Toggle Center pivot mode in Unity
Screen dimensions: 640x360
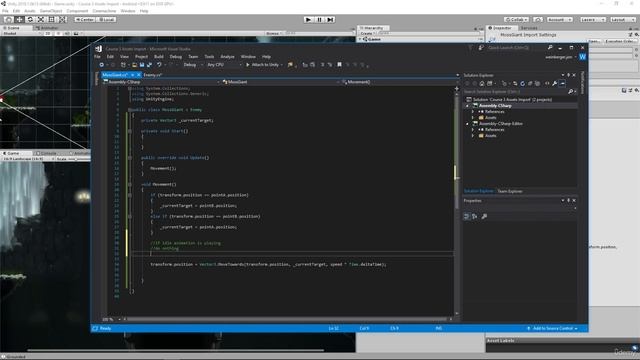pyautogui.click(x=84, y=19)
